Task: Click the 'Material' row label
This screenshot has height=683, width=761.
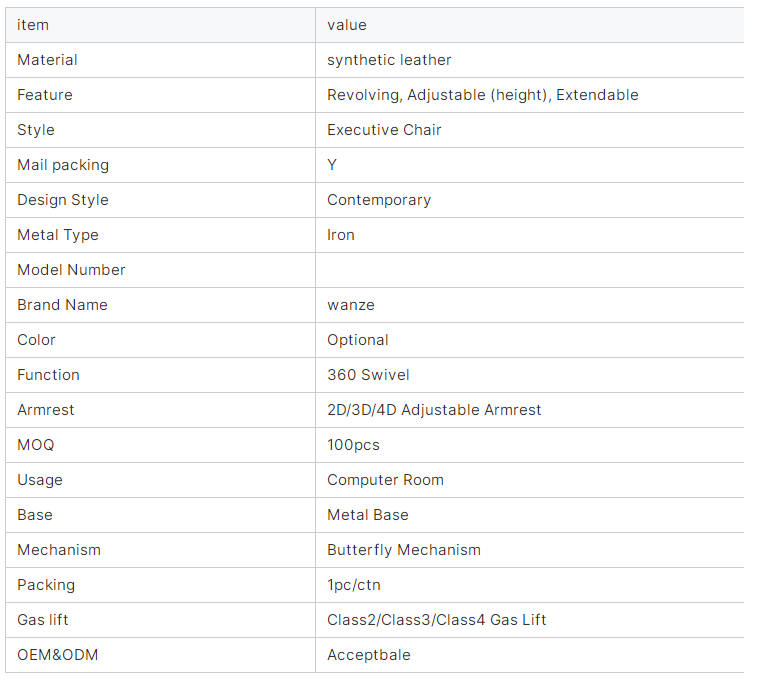Action: click(47, 60)
